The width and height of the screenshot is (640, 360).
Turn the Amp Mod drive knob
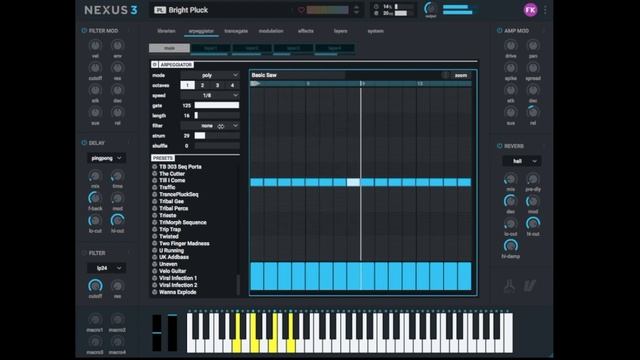[x=511, y=46]
